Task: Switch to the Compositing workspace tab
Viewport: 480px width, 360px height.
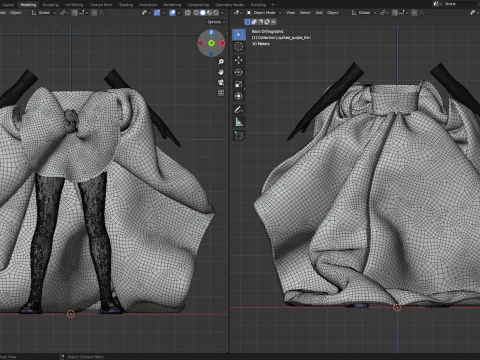Action: [198, 5]
